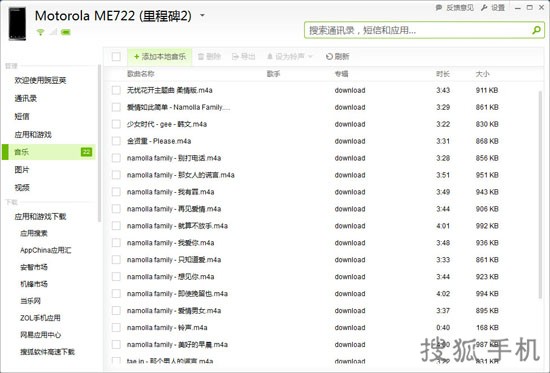Open 应用和游戏 apps and games in sidebar

pyautogui.click(x=33, y=134)
